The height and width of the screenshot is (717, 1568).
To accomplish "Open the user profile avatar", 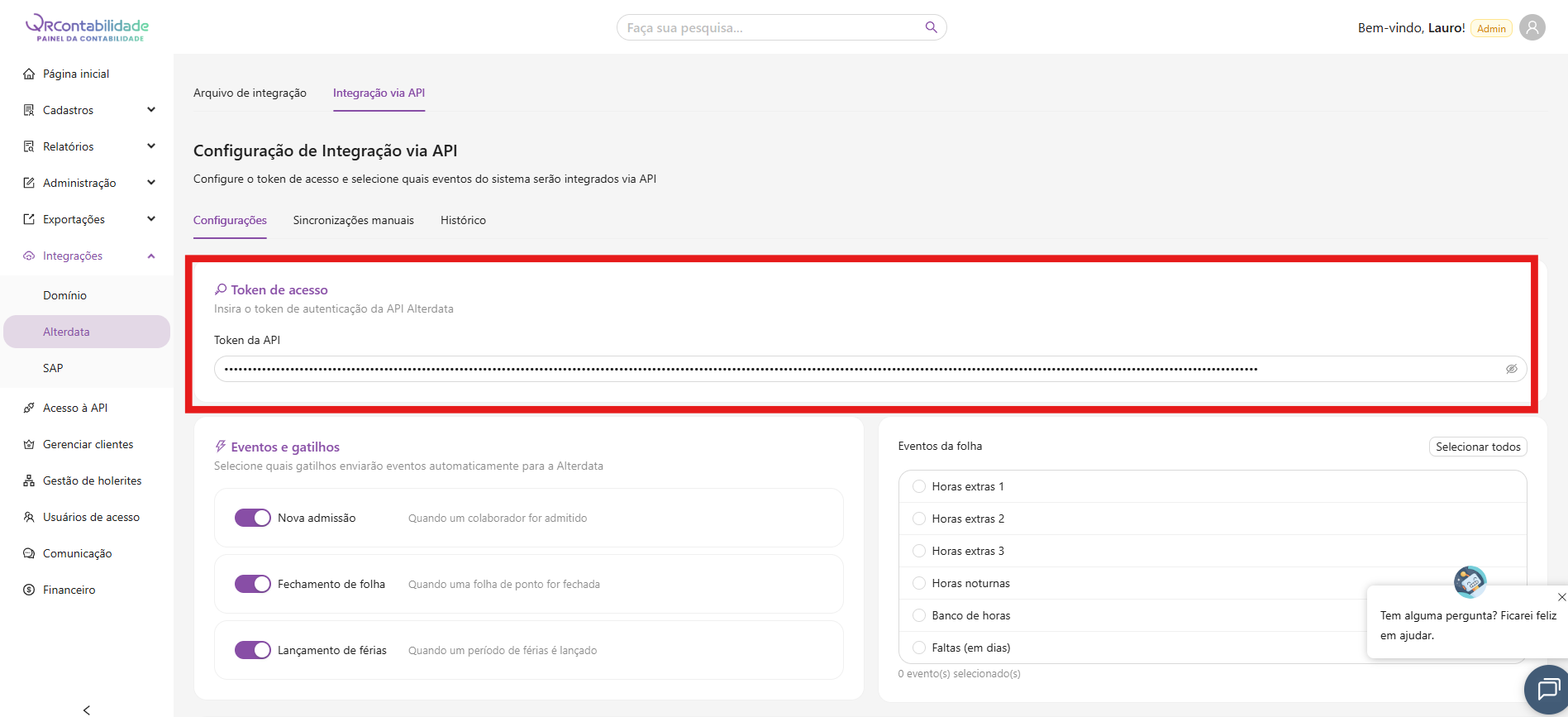I will (1532, 27).
